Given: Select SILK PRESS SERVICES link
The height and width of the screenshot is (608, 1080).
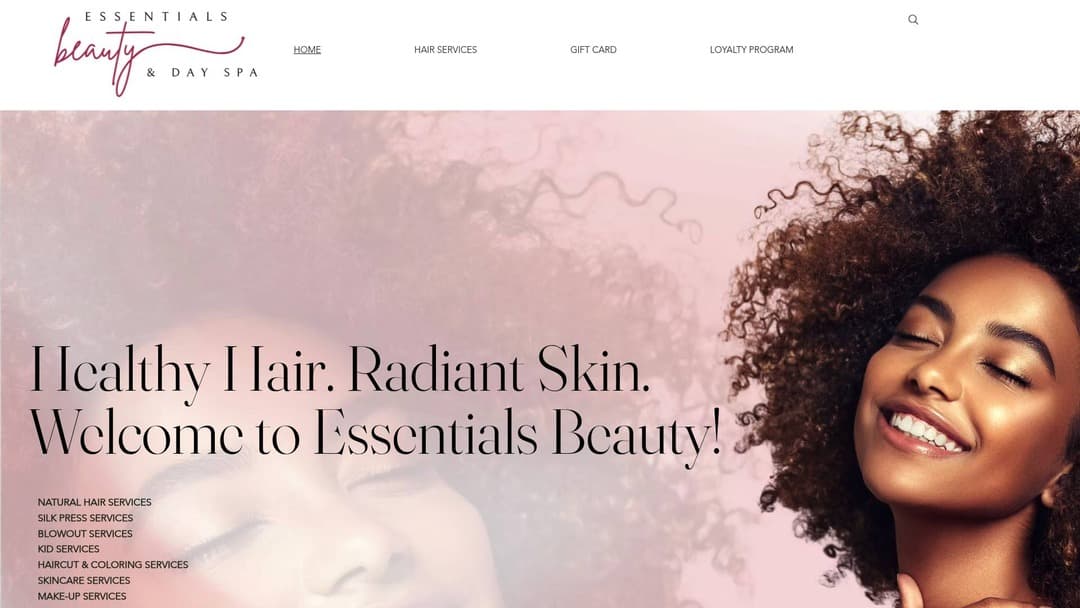Looking at the screenshot, I should [x=85, y=518].
